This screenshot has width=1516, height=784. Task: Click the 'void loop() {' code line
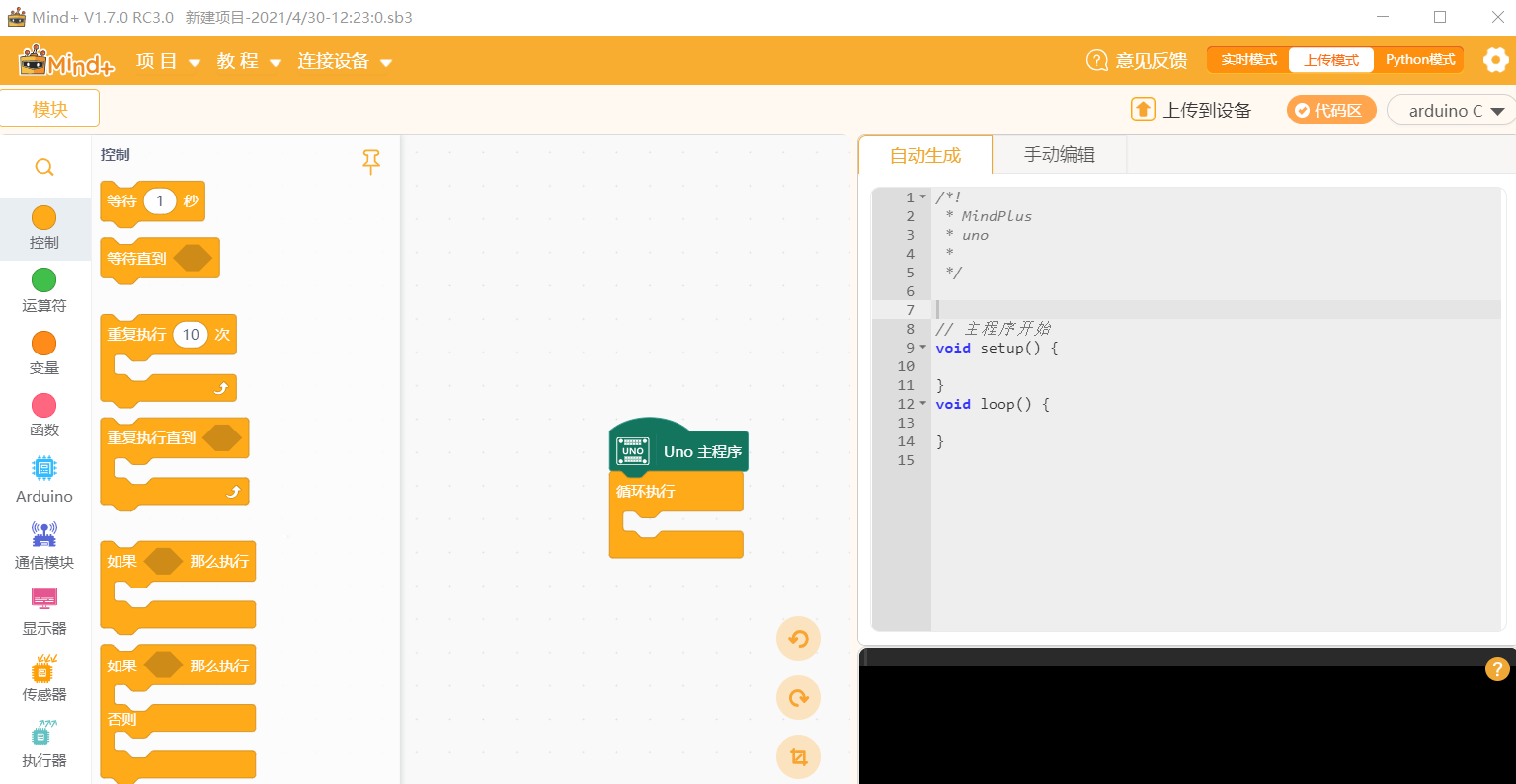[x=993, y=404]
